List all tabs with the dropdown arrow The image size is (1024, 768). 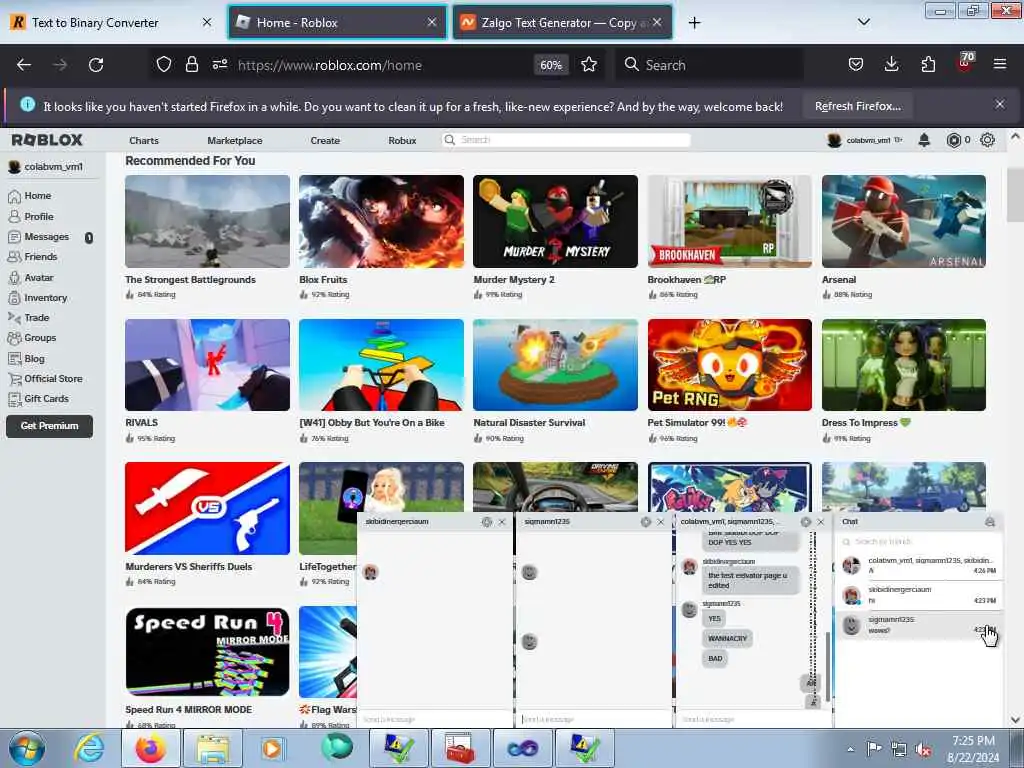[x=863, y=22]
